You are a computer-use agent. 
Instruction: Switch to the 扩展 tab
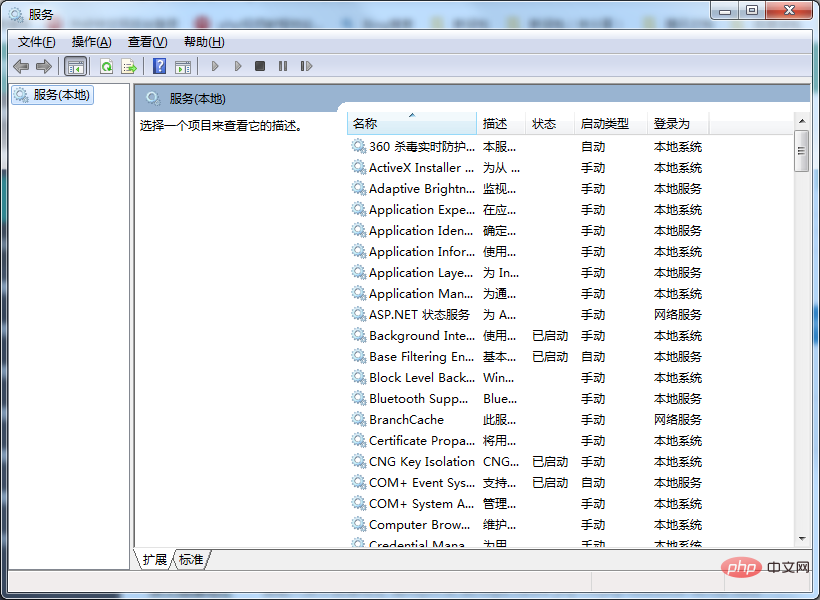click(x=154, y=560)
